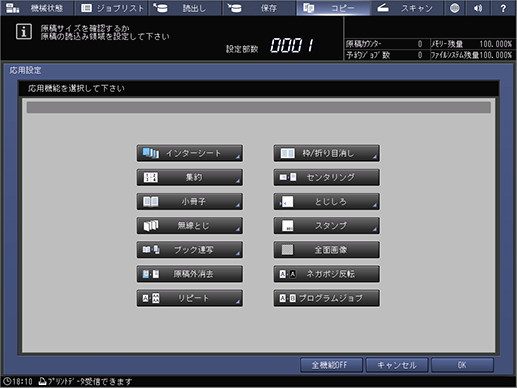
Task: Toggle the 全面画像 function
Action: coord(327,250)
